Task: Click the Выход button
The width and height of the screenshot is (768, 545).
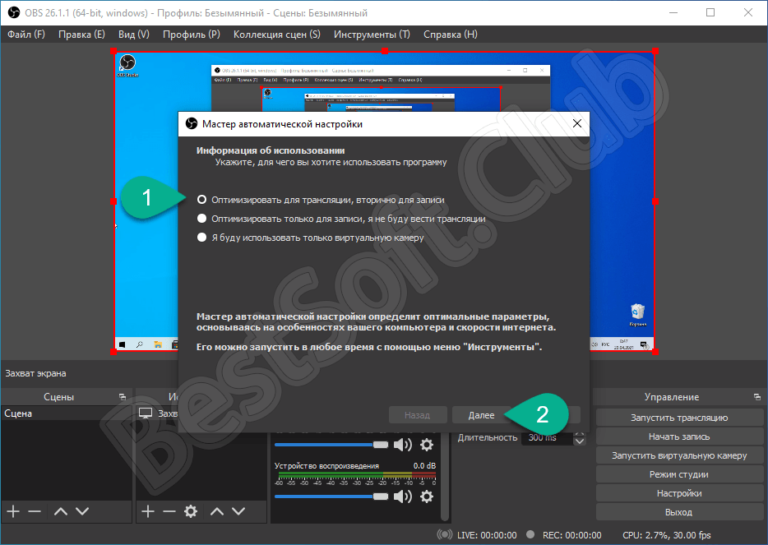Action: coord(679,512)
